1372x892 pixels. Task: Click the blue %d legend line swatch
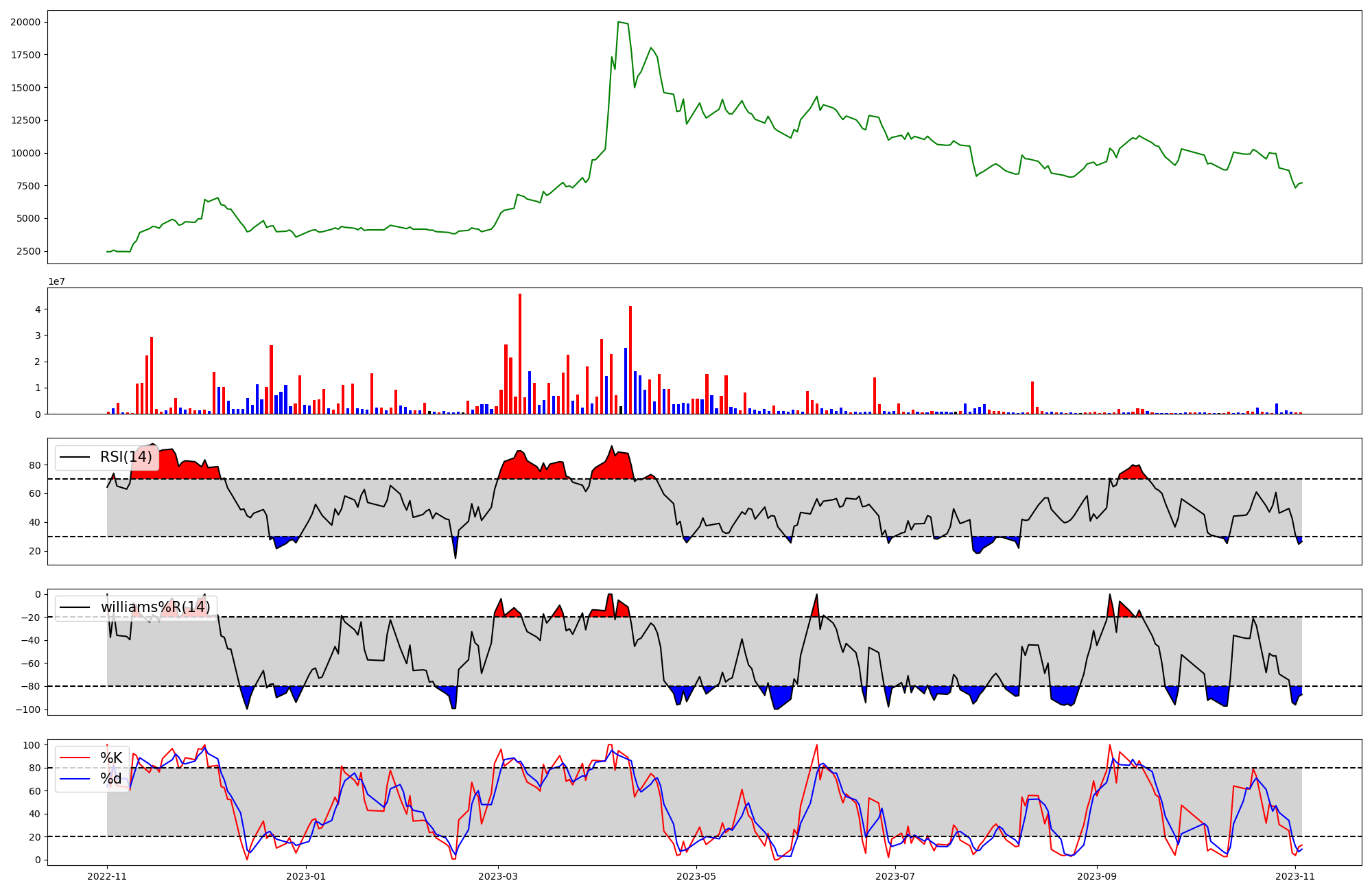(75, 779)
